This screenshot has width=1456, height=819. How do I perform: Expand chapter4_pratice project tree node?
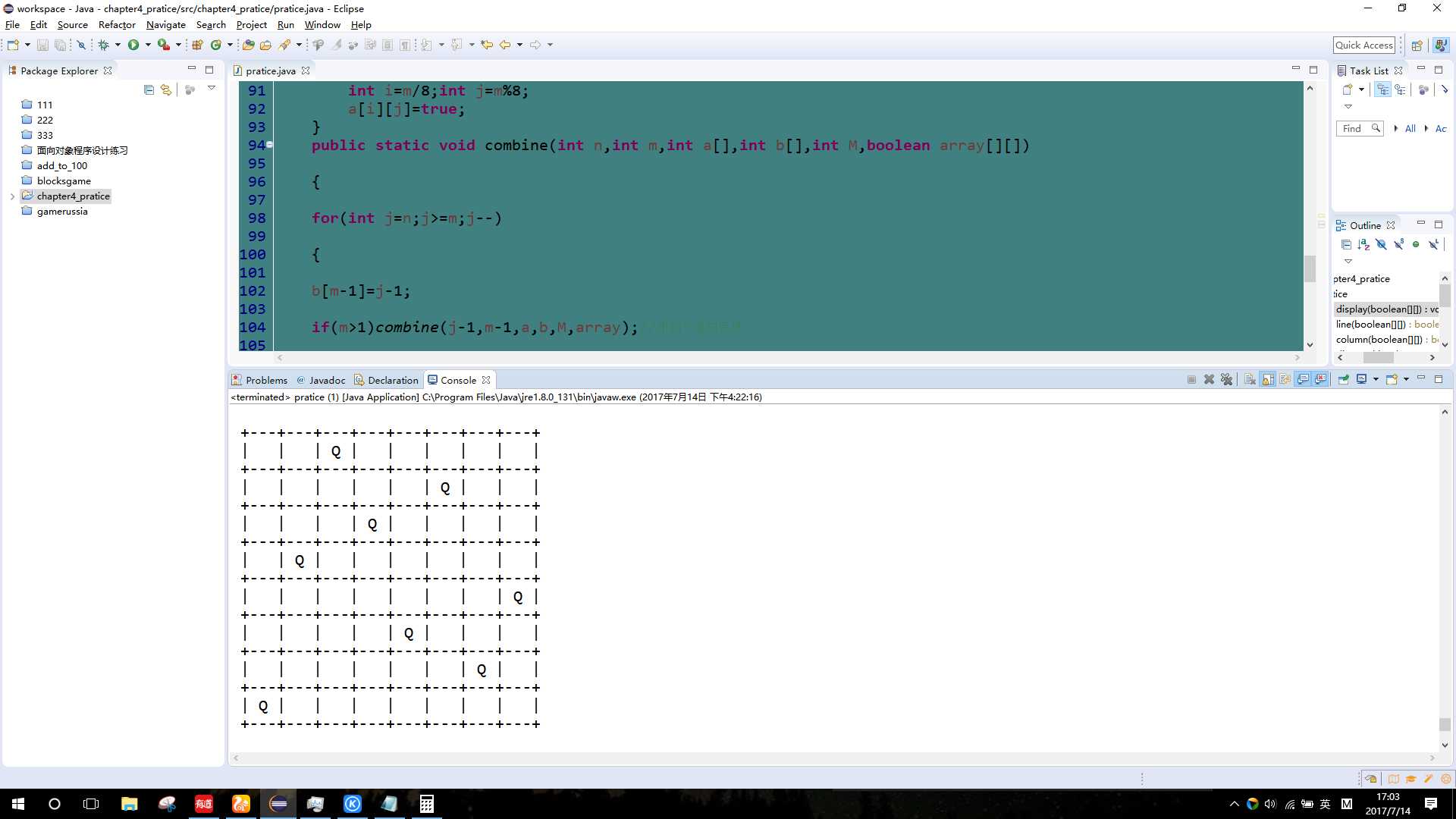point(12,196)
